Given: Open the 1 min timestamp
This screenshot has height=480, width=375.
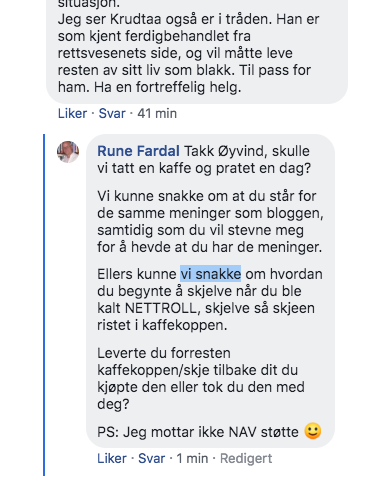Looking at the screenshot, I should tap(192, 458).
